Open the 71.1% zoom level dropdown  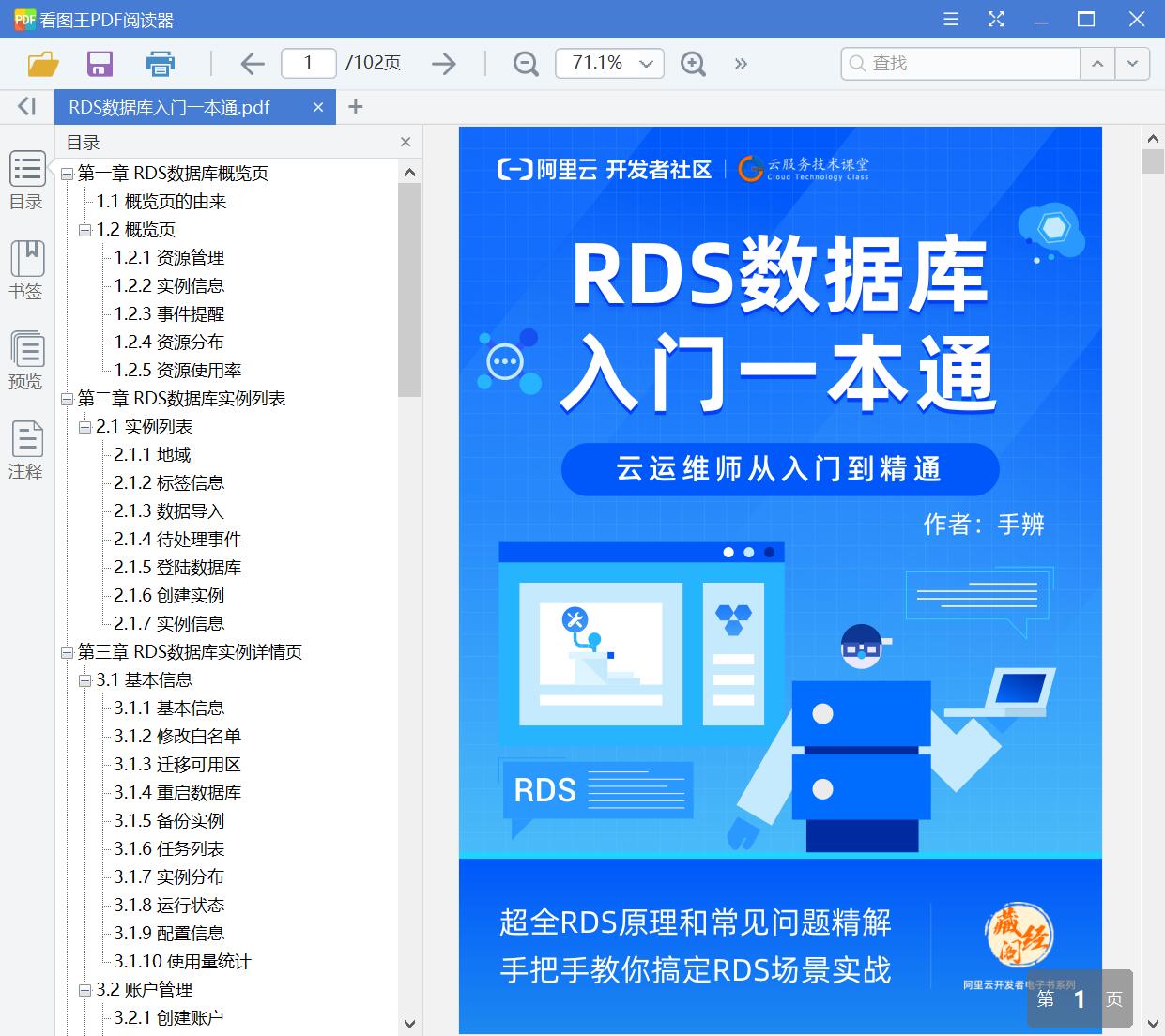point(609,64)
